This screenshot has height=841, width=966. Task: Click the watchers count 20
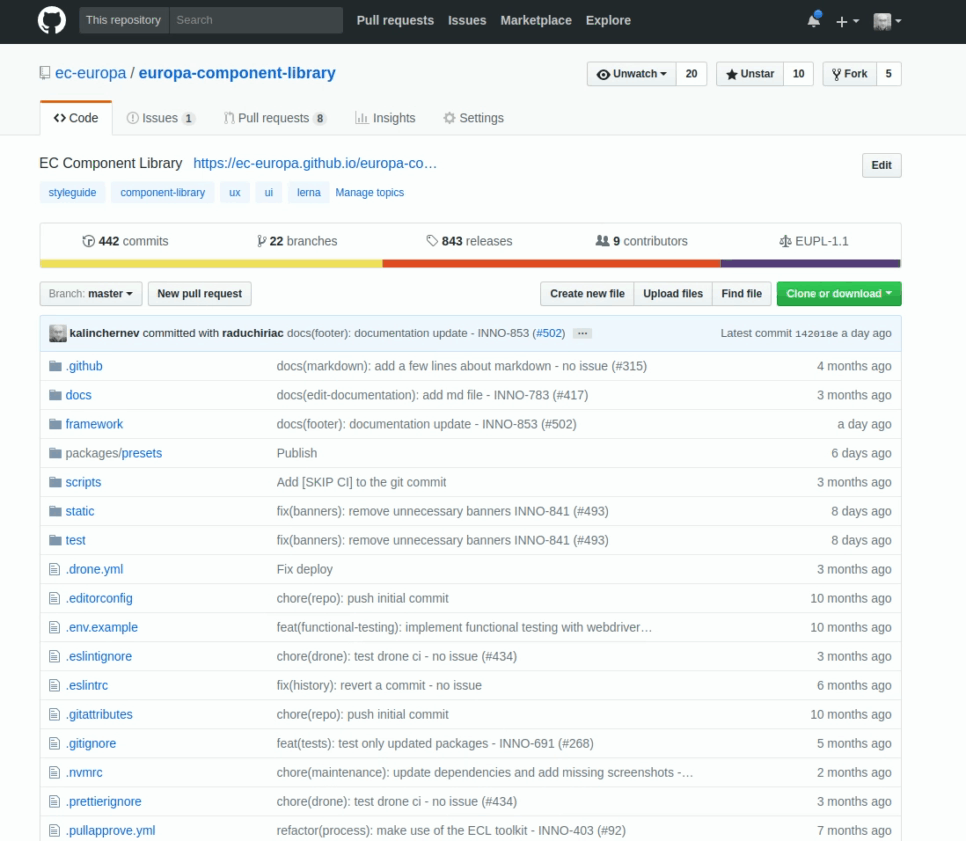[691, 74]
